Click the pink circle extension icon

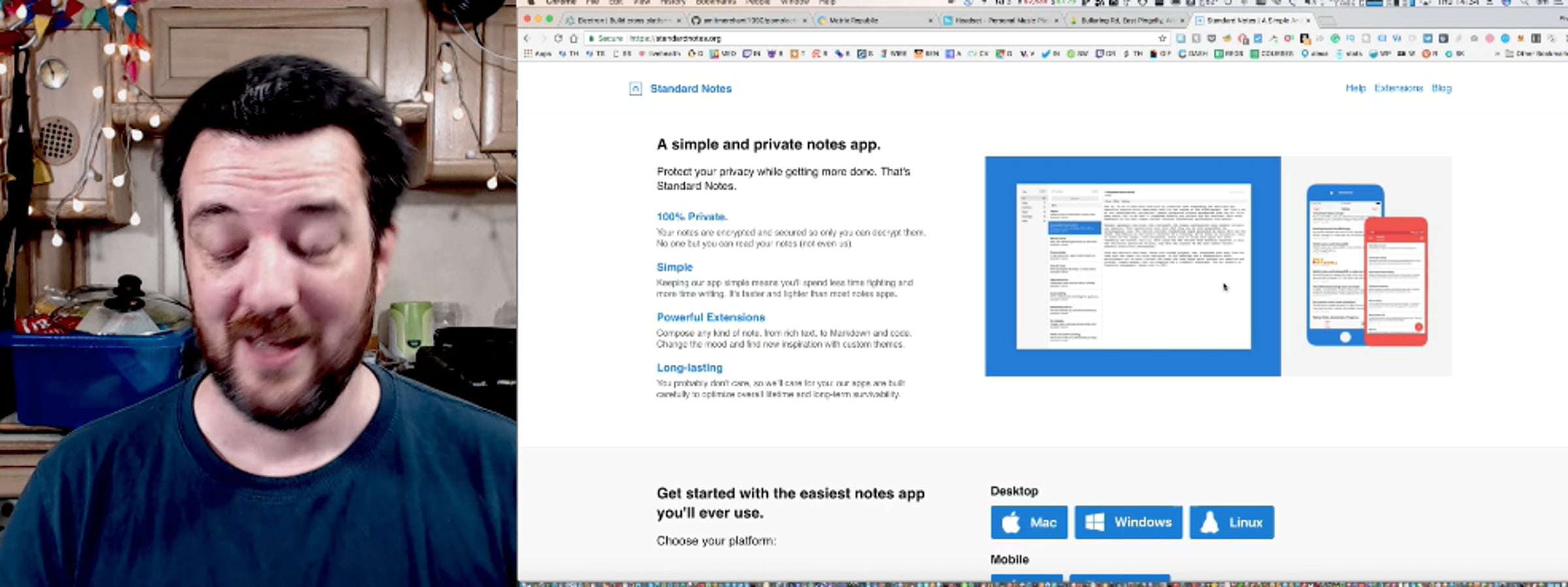1490,38
